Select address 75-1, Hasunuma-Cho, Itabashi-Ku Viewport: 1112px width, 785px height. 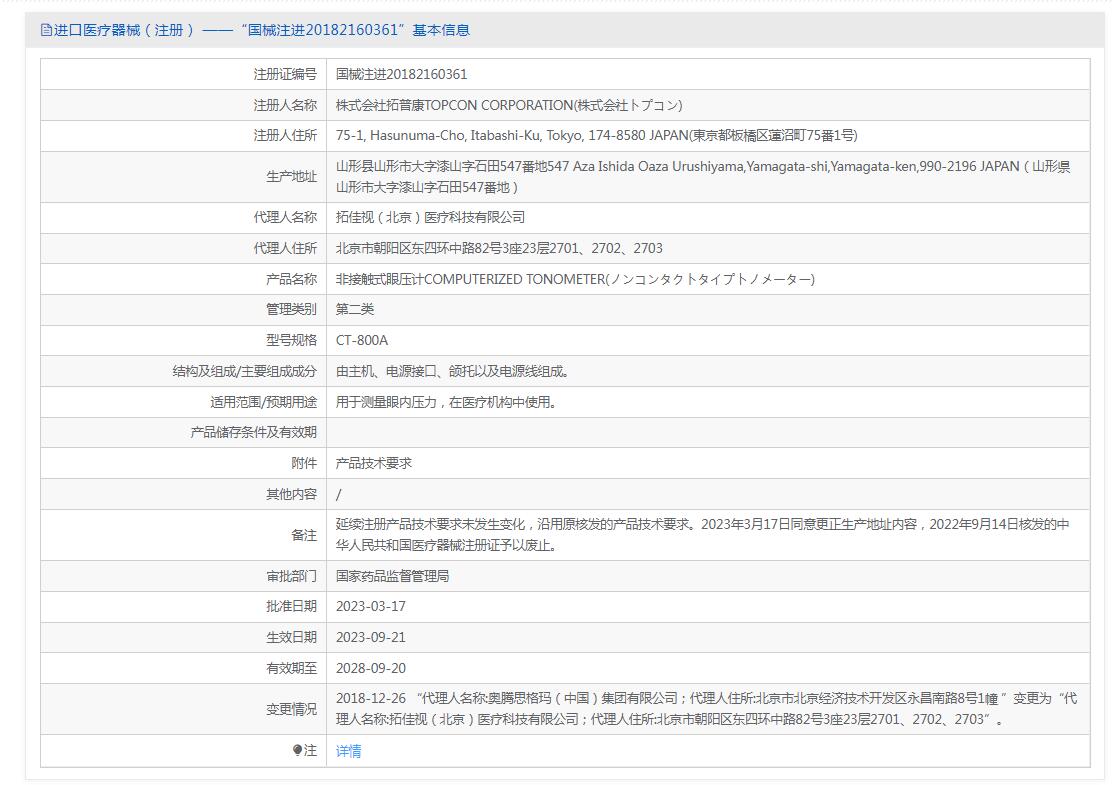point(596,135)
